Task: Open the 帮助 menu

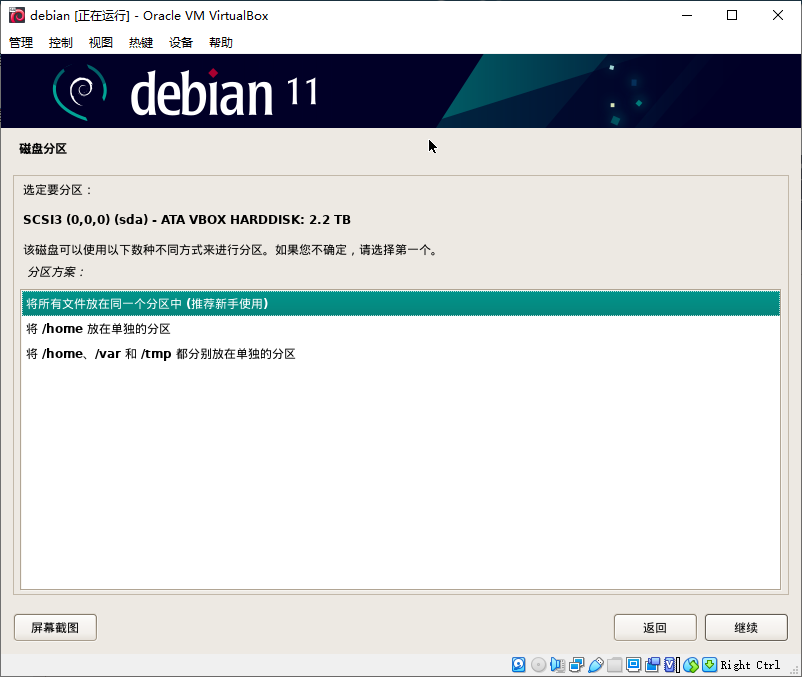Action: pyautogui.click(x=221, y=42)
